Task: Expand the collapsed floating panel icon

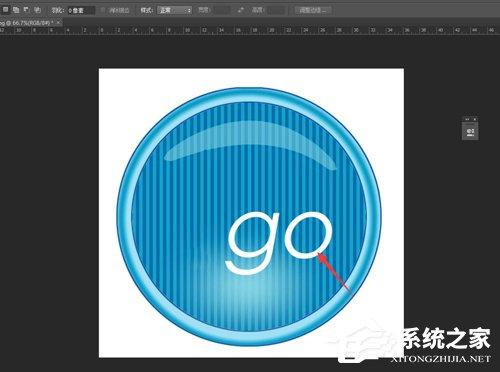Action: 470,132
